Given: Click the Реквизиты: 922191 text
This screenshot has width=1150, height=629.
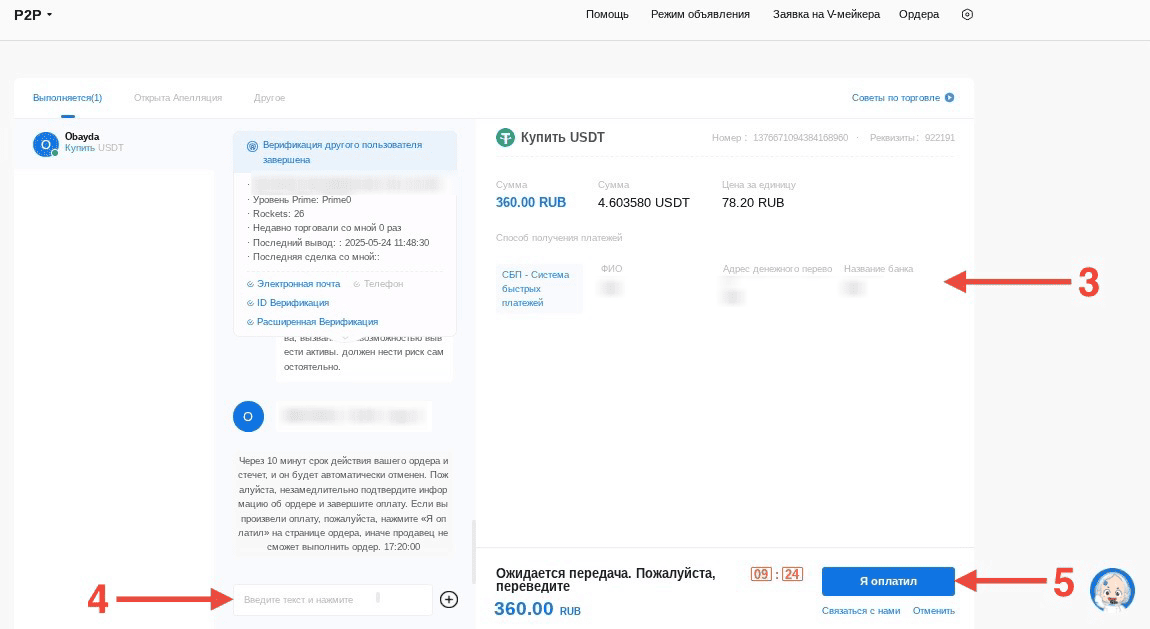Looking at the screenshot, I should point(912,138).
